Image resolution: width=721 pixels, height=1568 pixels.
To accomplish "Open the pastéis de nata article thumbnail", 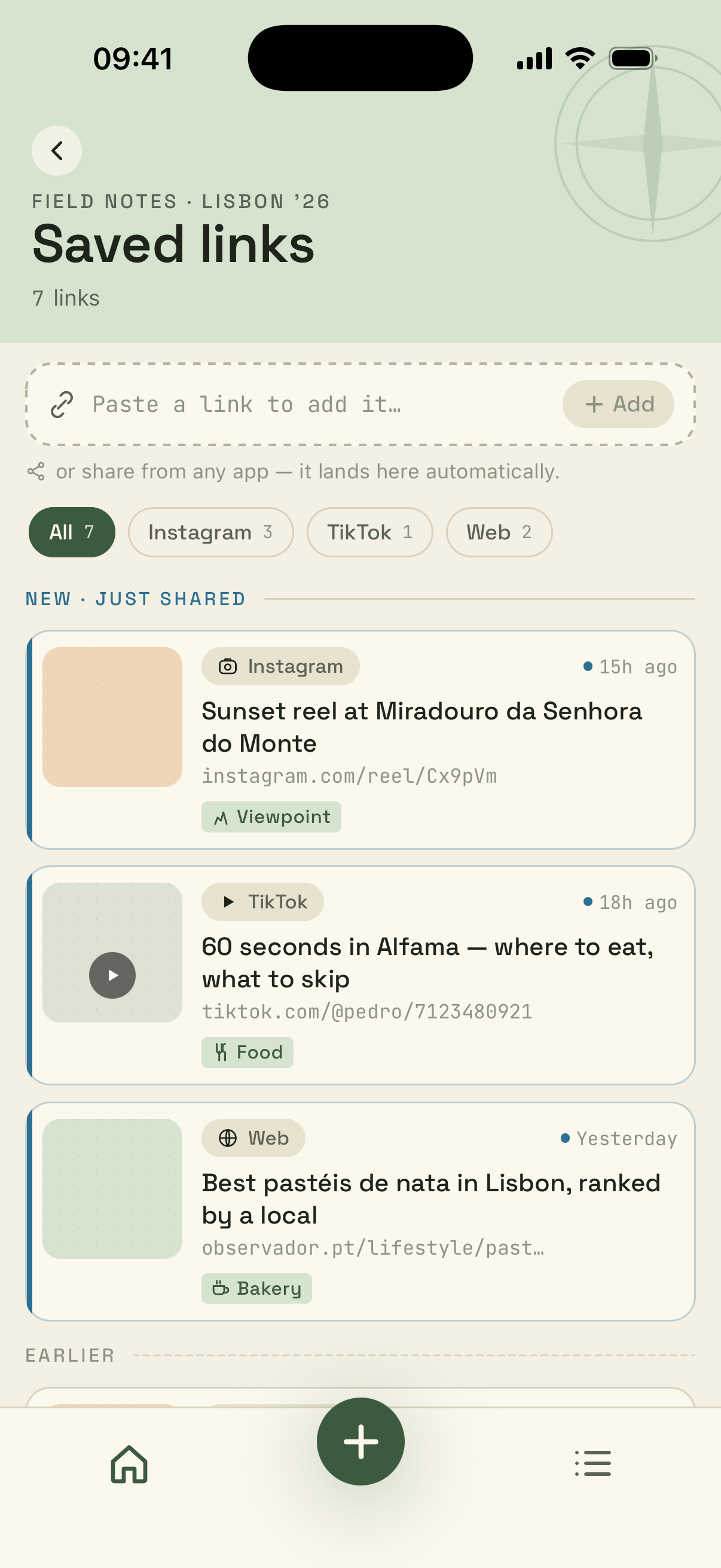I will [x=112, y=1188].
